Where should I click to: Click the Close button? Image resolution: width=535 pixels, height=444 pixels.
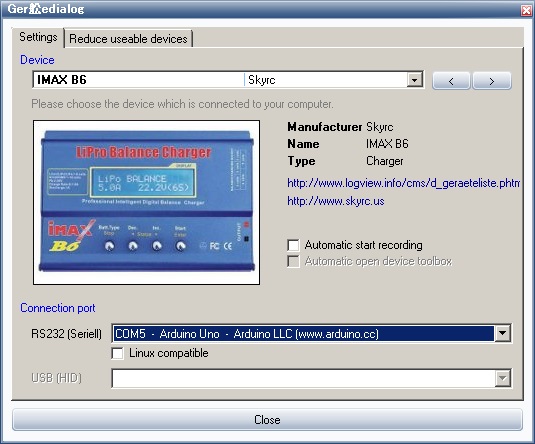click(x=267, y=419)
